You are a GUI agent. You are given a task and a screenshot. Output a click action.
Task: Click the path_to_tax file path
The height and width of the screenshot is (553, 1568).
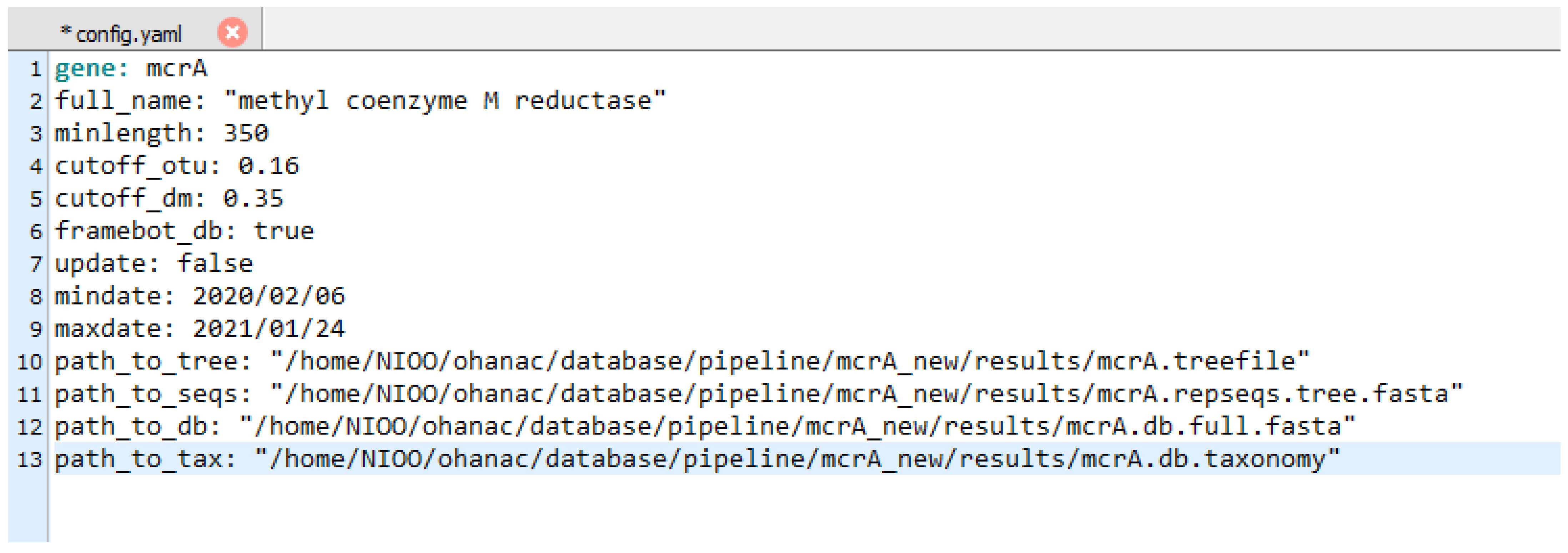click(797, 459)
